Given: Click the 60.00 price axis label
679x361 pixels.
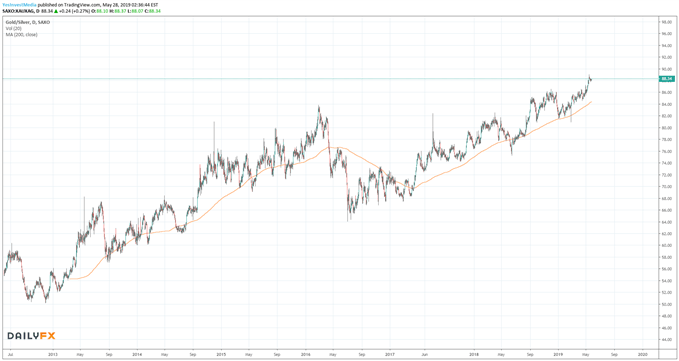Looking at the screenshot, I should [x=666, y=245].
